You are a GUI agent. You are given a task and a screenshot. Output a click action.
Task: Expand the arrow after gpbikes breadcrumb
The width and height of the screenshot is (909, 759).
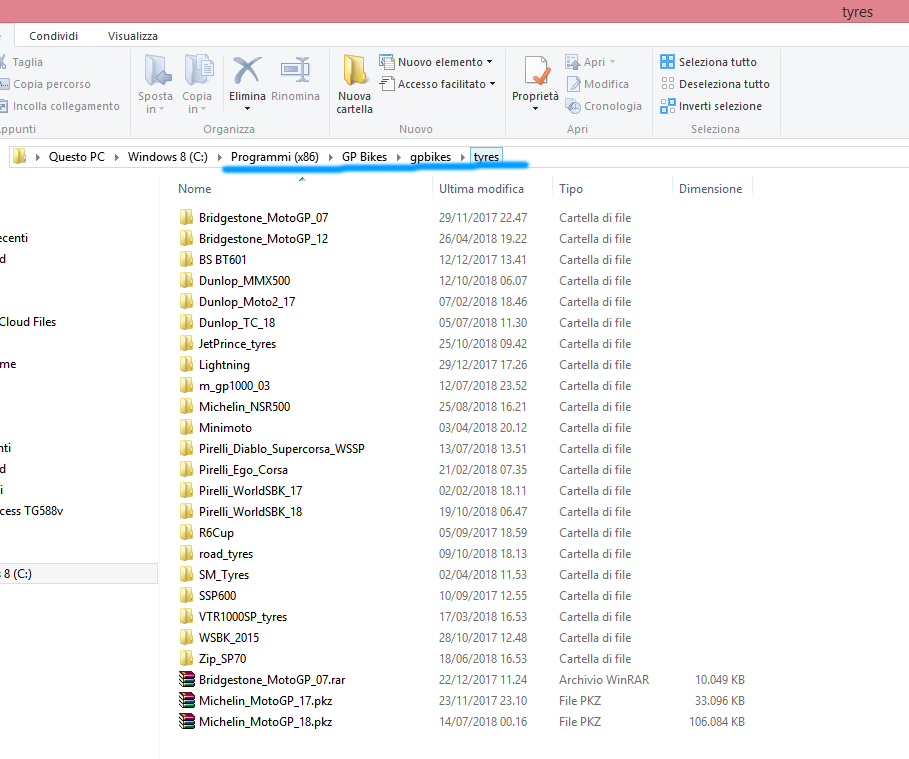463,157
